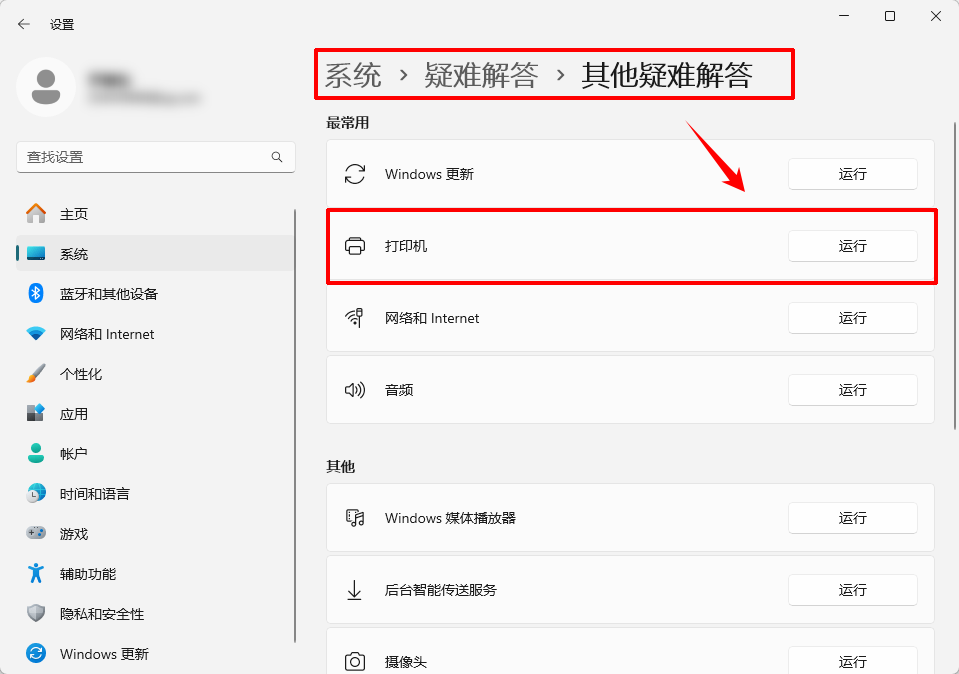Click the sidebar Windows 更新 sync icon
The image size is (959, 674).
(36, 654)
